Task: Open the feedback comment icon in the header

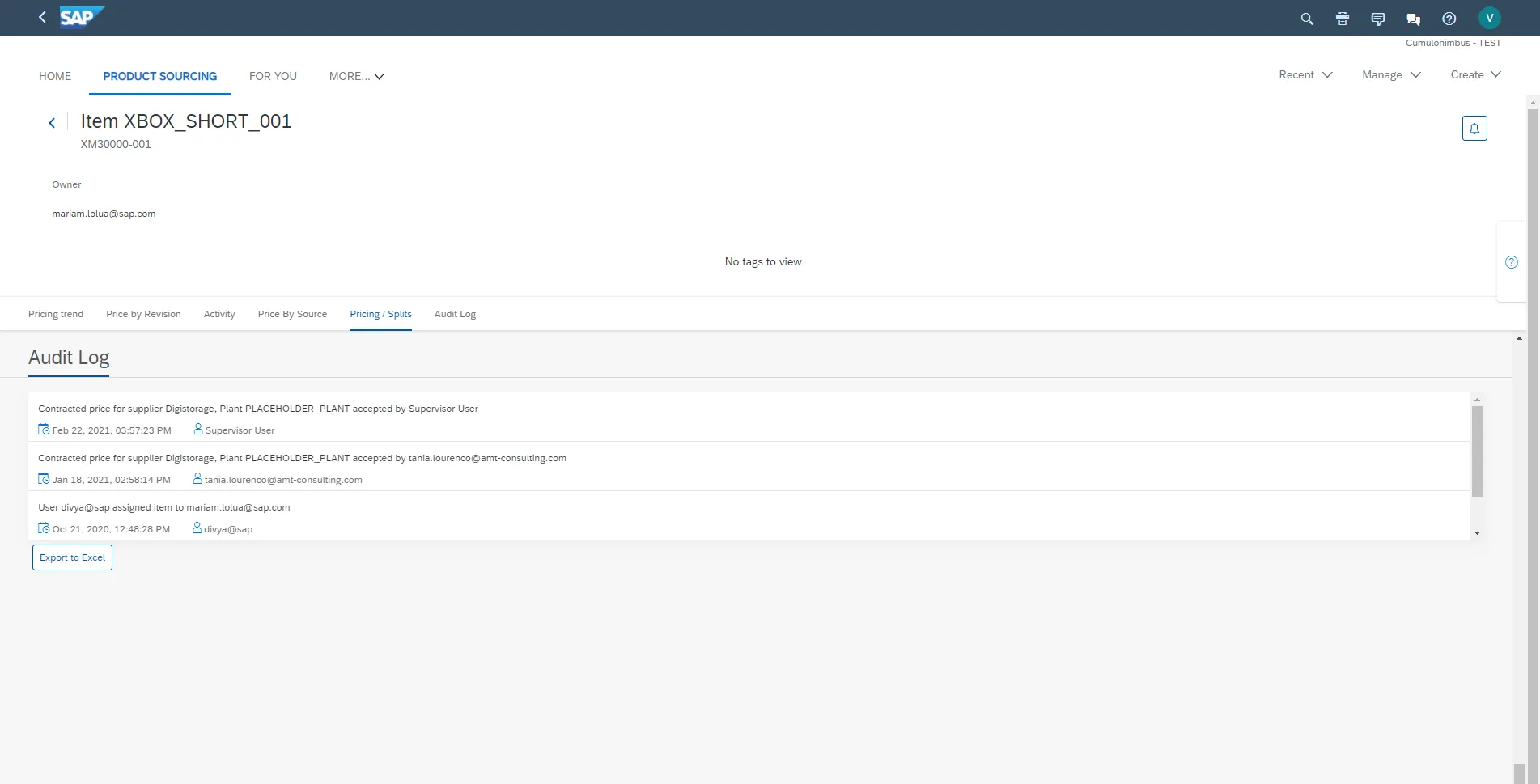Action: (x=1378, y=19)
